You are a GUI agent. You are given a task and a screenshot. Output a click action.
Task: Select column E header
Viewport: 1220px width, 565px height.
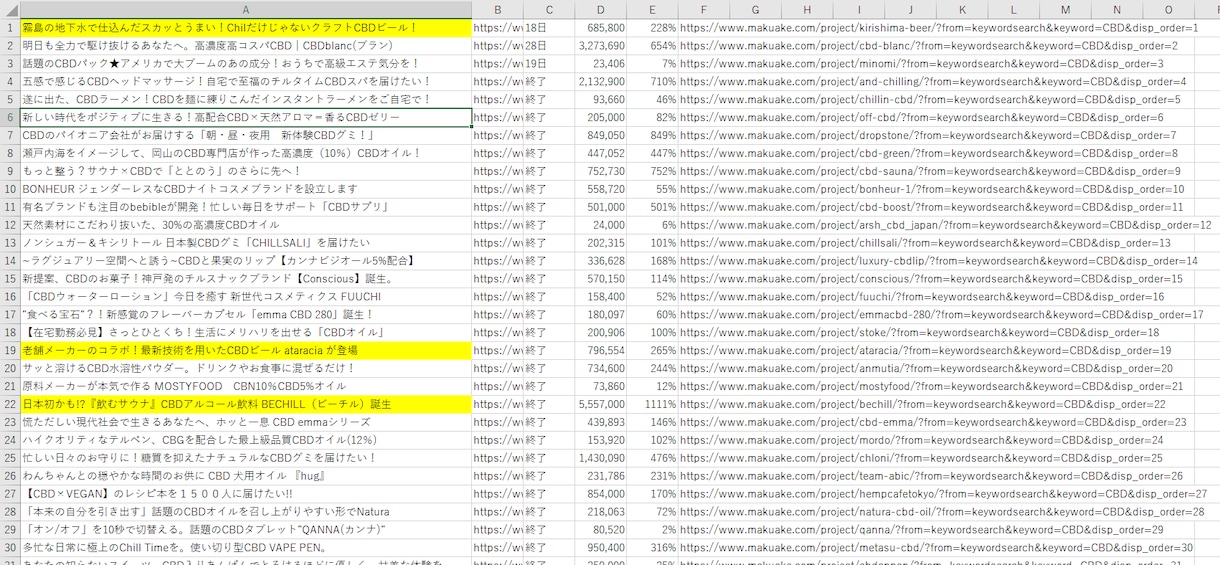click(x=653, y=9)
